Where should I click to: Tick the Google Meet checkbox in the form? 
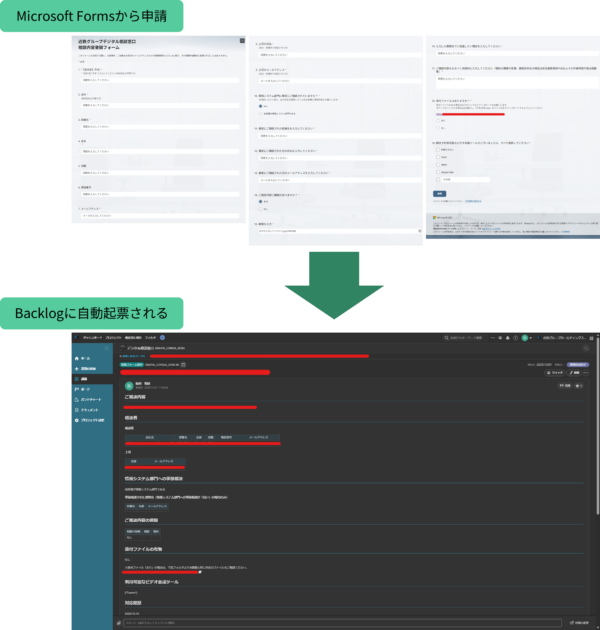438,172
